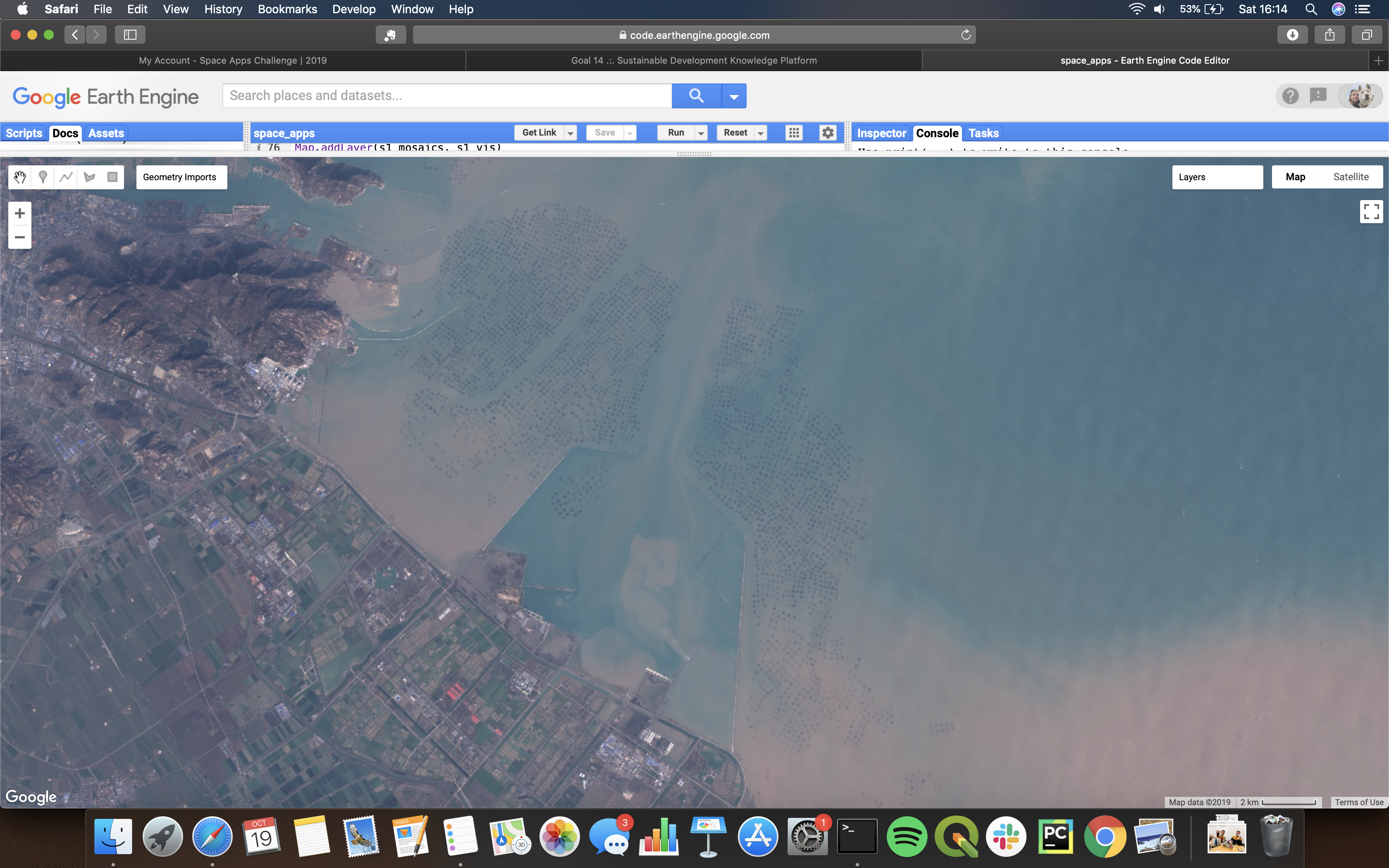Open the search options dropdown arrow

(x=733, y=96)
